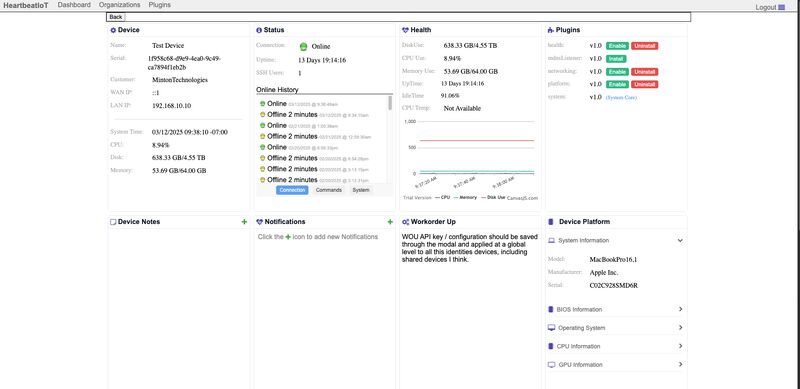Click the heart icon beside Health heading
This screenshot has height=389, width=800.
coord(405,30)
